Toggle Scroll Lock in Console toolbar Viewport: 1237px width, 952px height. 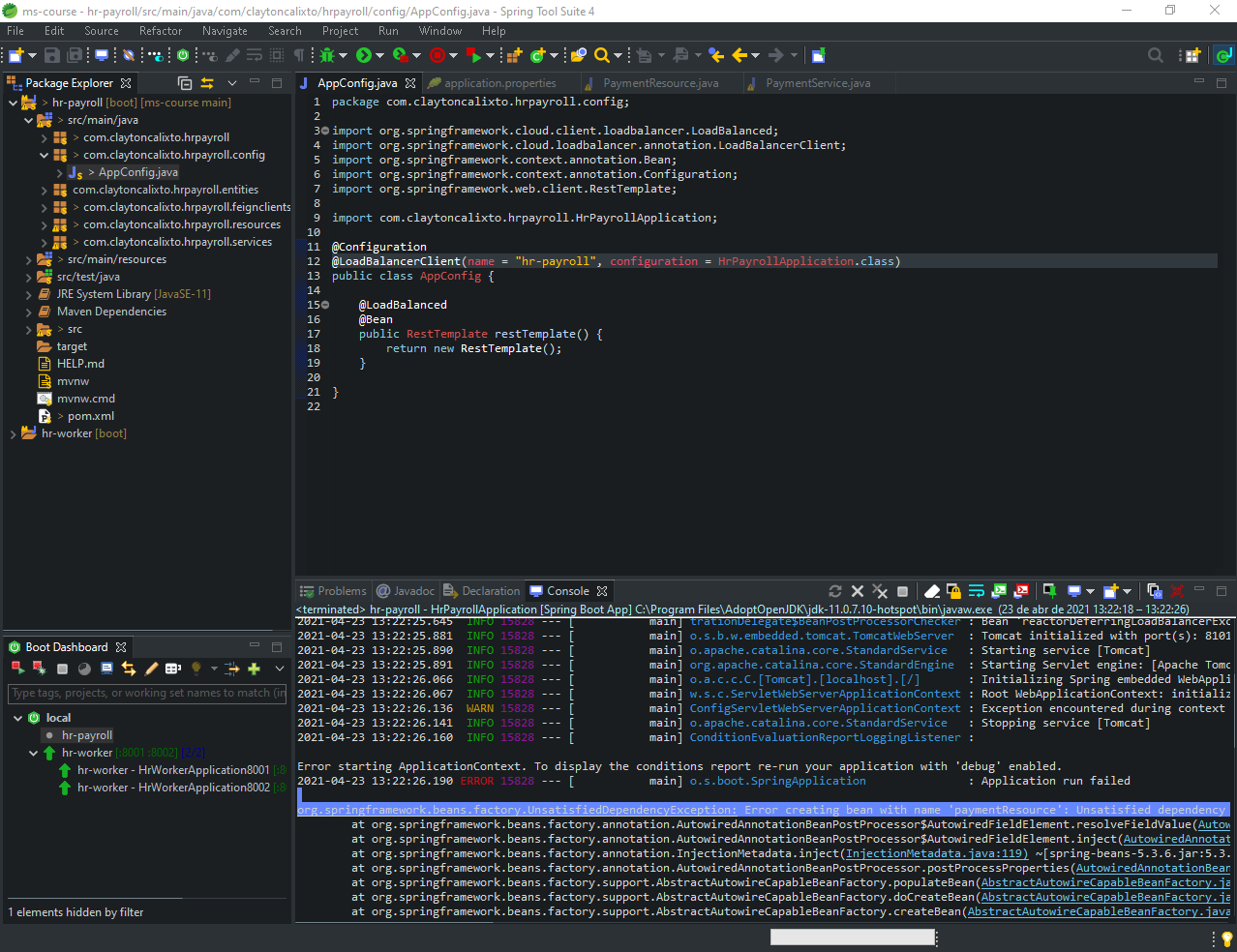tap(953, 591)
